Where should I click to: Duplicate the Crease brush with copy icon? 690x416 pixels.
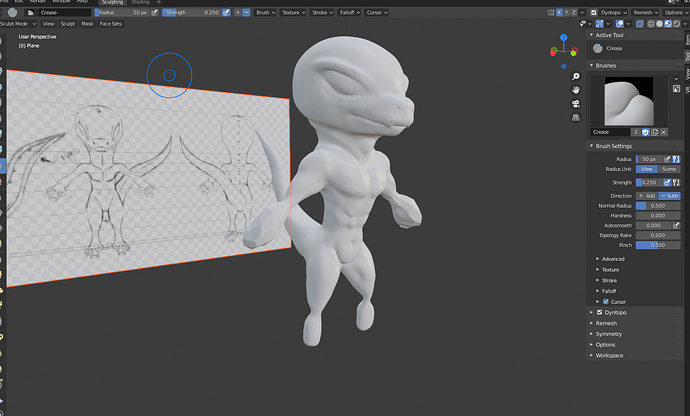click(x=655, y=132)
